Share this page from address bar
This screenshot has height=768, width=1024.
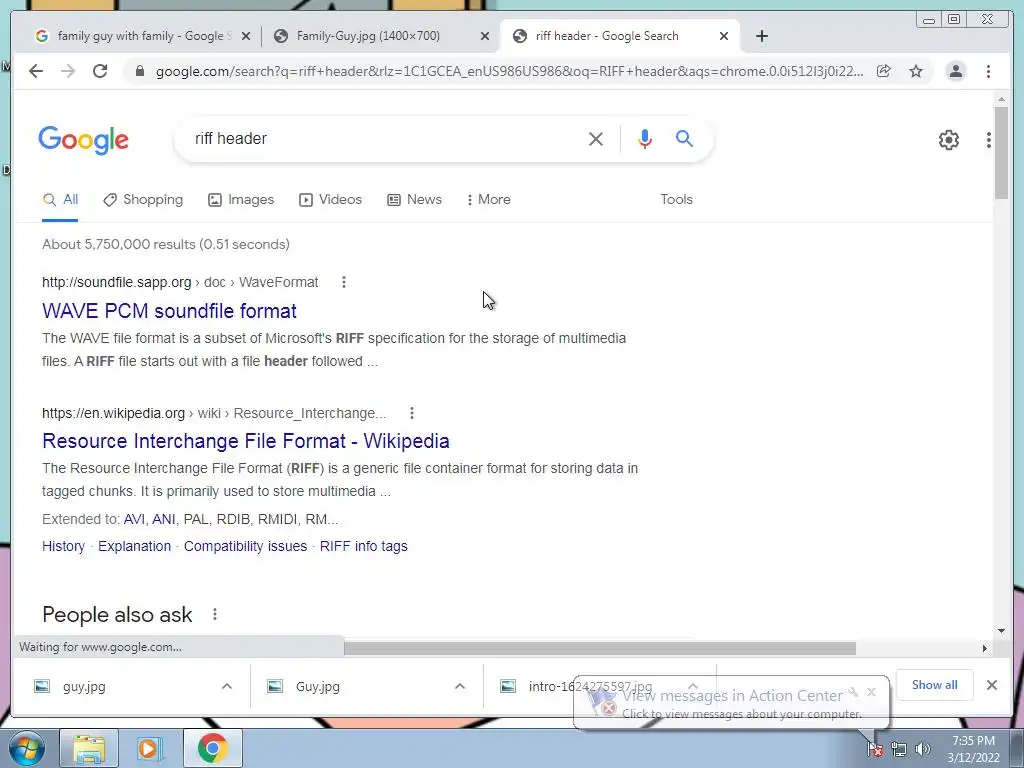[x=884, y=71]
